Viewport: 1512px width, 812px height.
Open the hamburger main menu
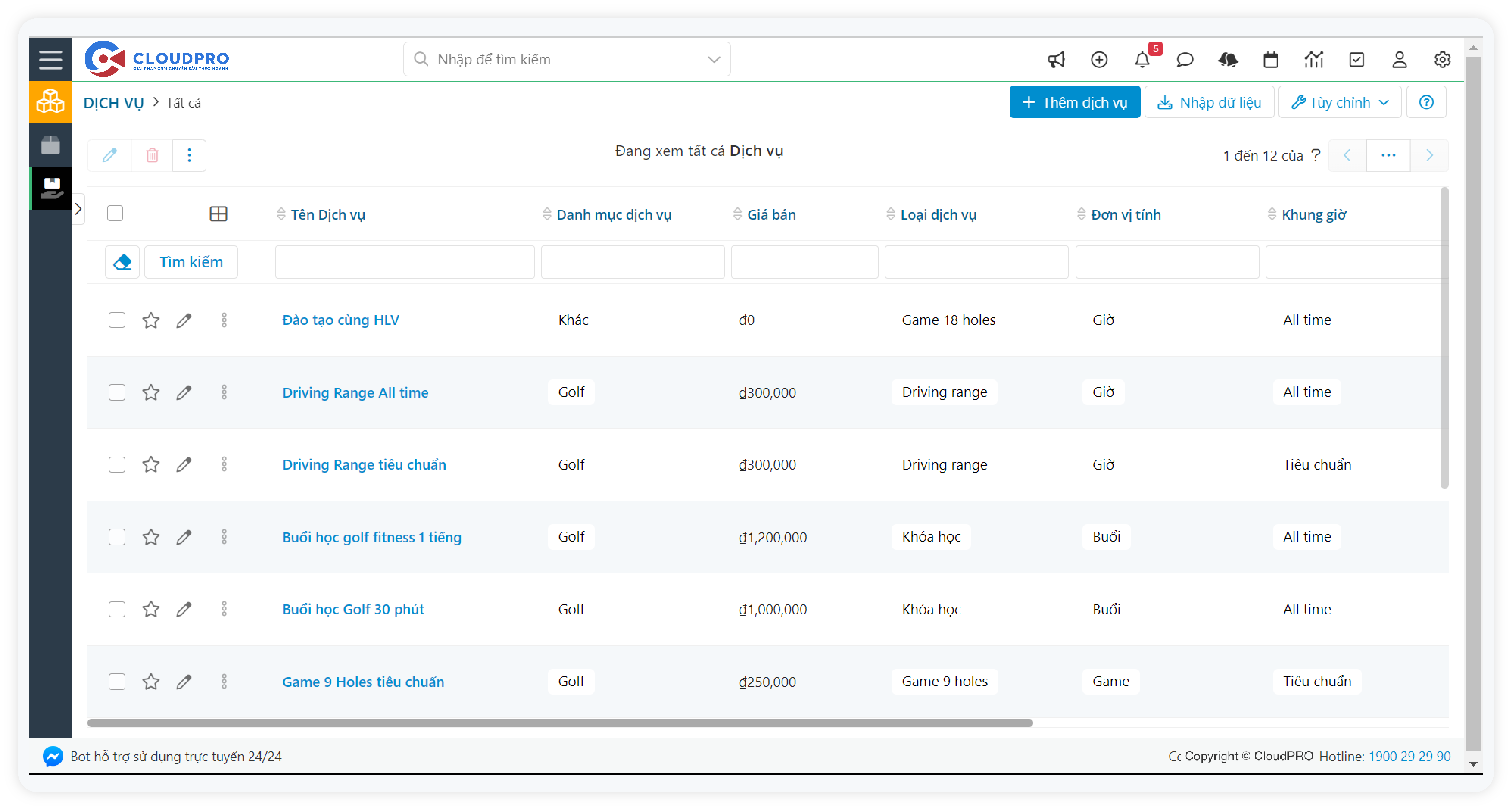pos(50,60)
